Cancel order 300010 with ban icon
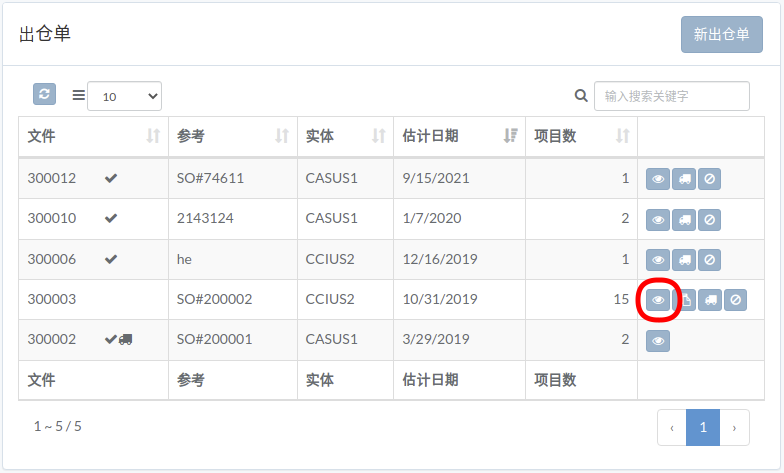 coord(710,220)
